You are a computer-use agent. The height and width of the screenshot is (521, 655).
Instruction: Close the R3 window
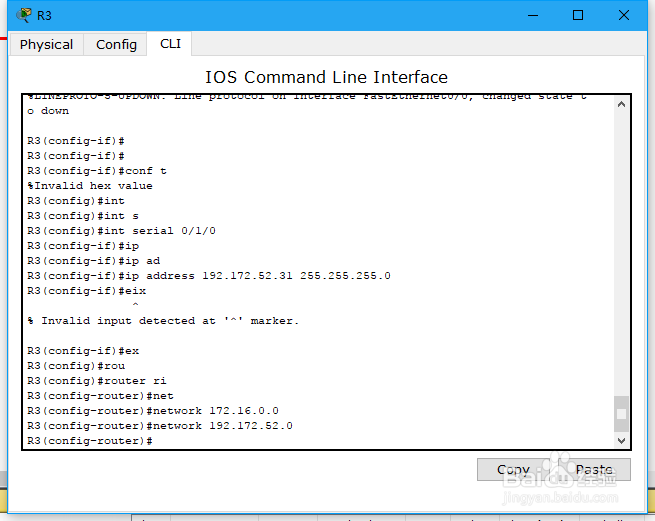[624, 15]
